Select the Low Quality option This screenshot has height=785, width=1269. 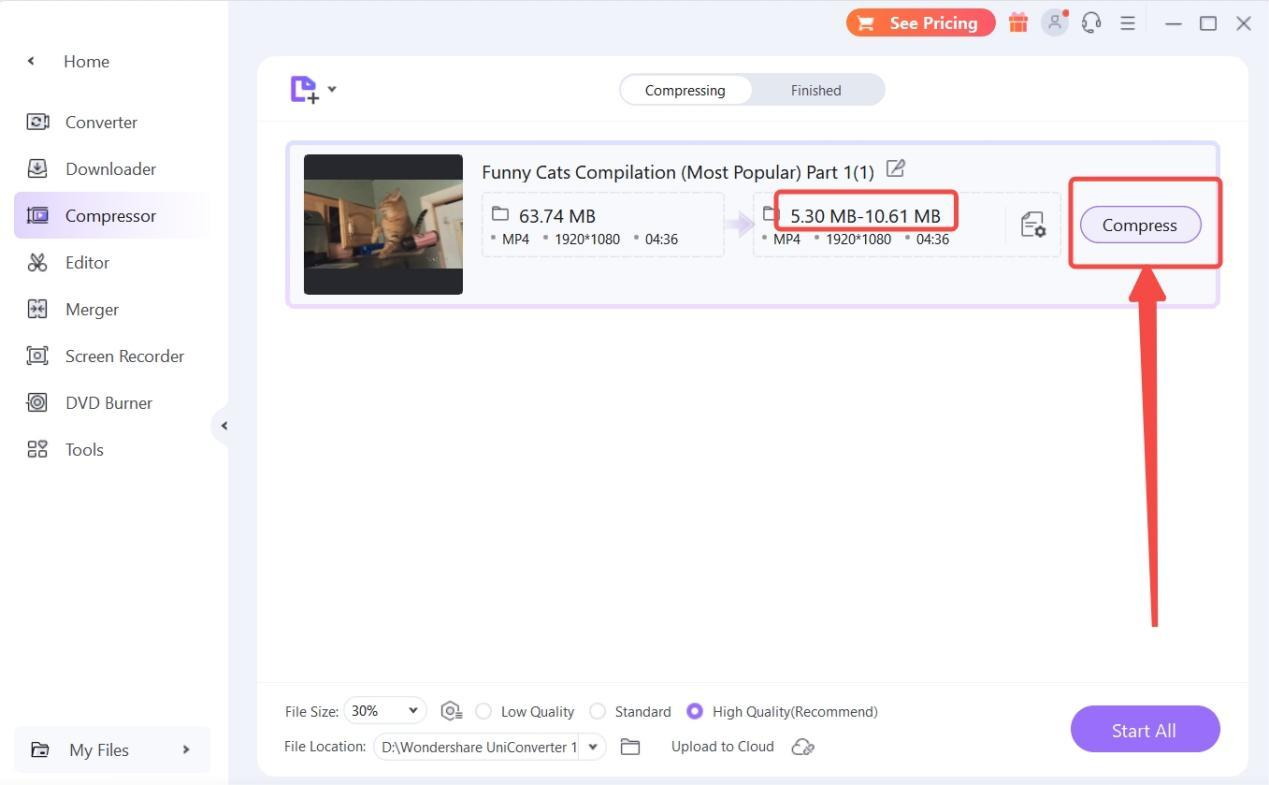tap(484, 711)
